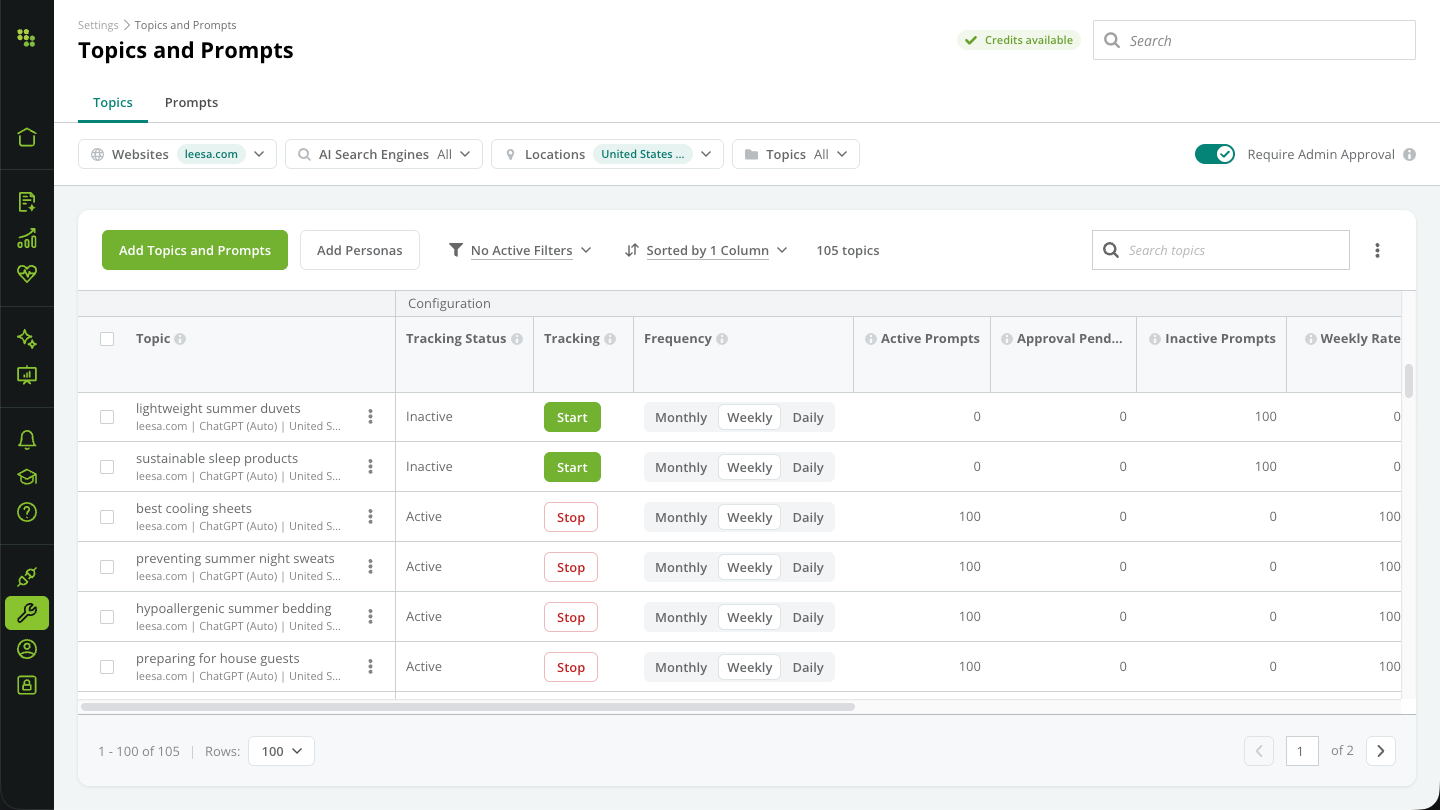Select the wrench settings sidebar icon

(x=27, y=613)
